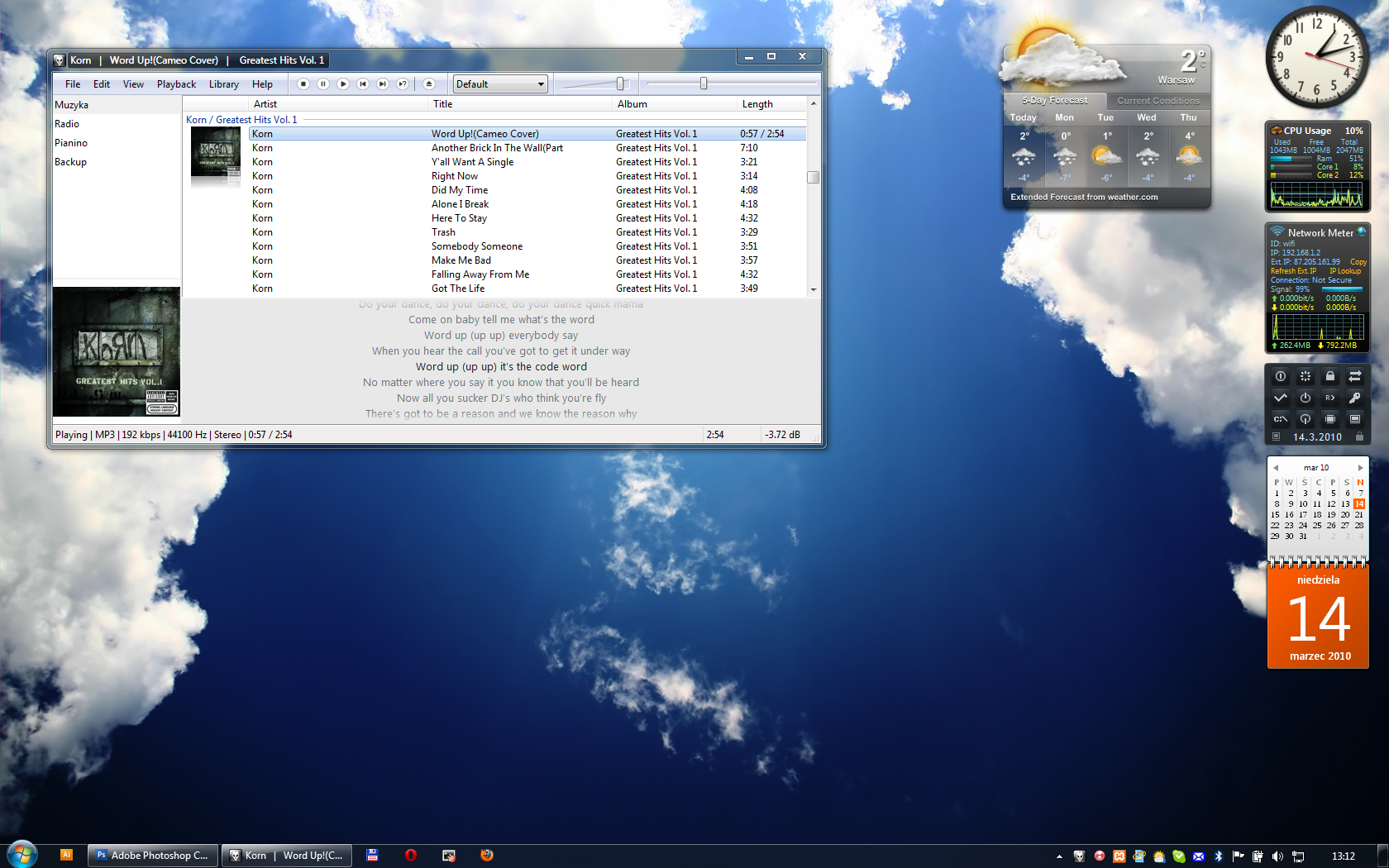Screen dimensions: 1389x868
Task: Go to previous month in calendar gadget
Action: click(x=1276, y=468)
